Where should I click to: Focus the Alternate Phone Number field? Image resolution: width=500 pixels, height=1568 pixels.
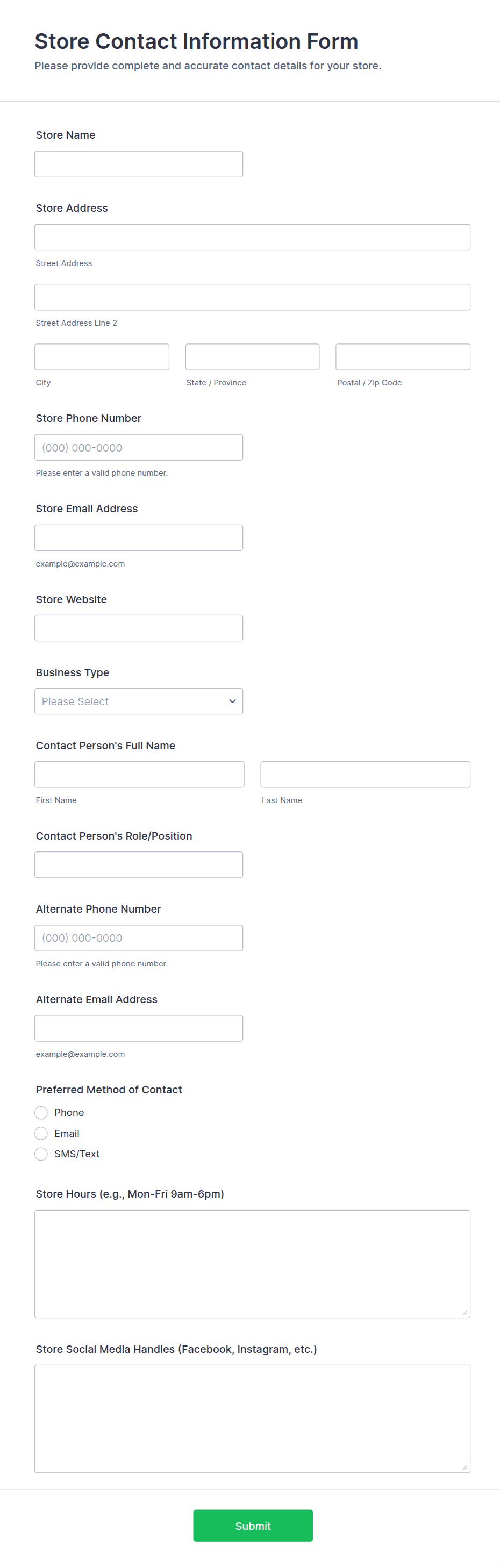coord(138,938)
